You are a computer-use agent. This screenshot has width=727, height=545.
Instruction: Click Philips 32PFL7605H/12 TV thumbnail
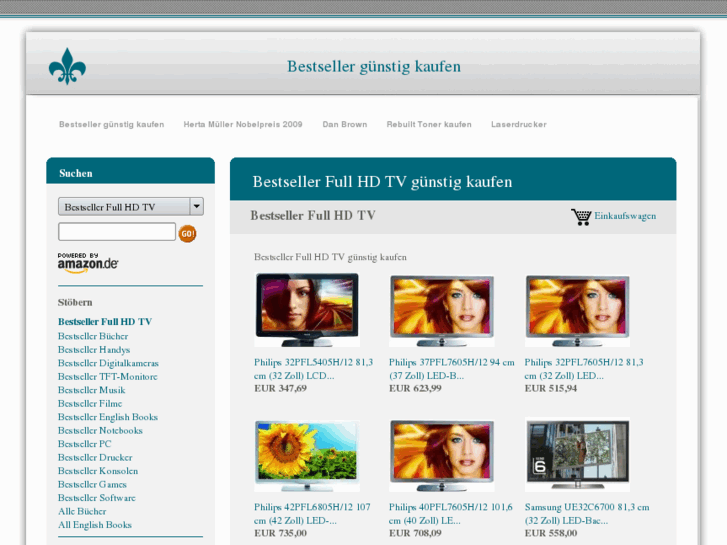click(x=577, y=310)
